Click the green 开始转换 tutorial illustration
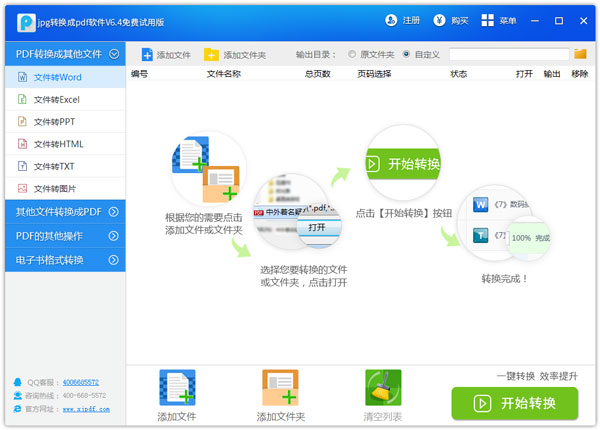 (403, 163)
